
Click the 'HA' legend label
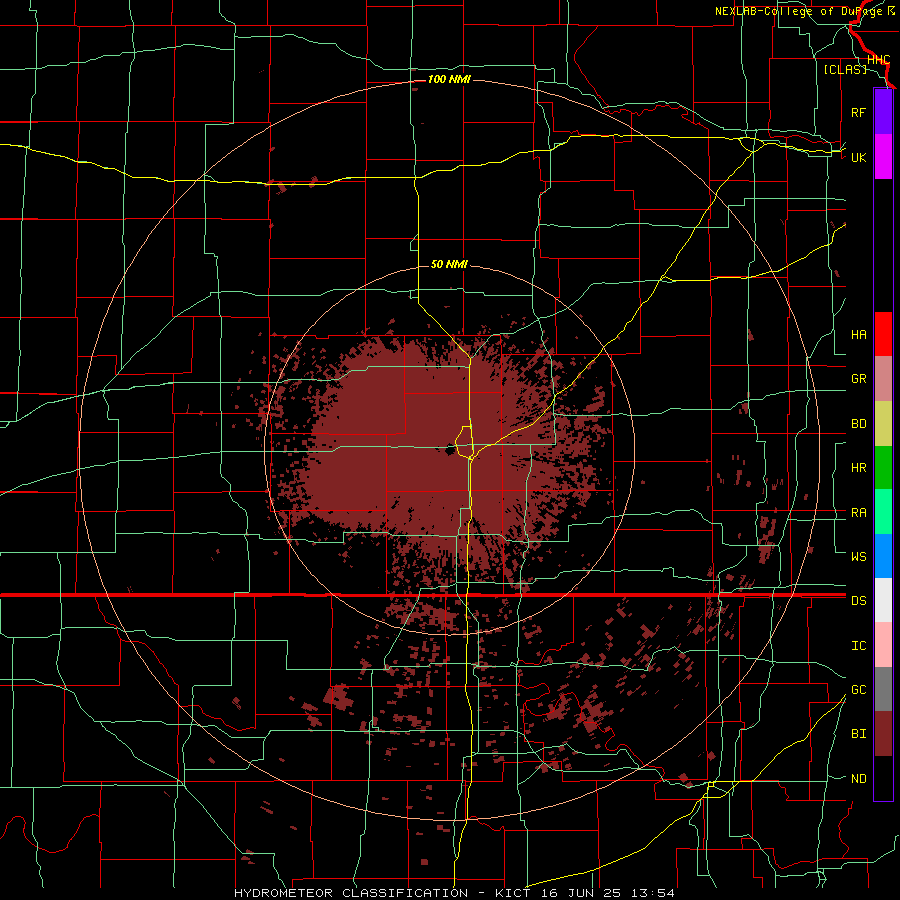pyautogui.click(x=859, y=335)
